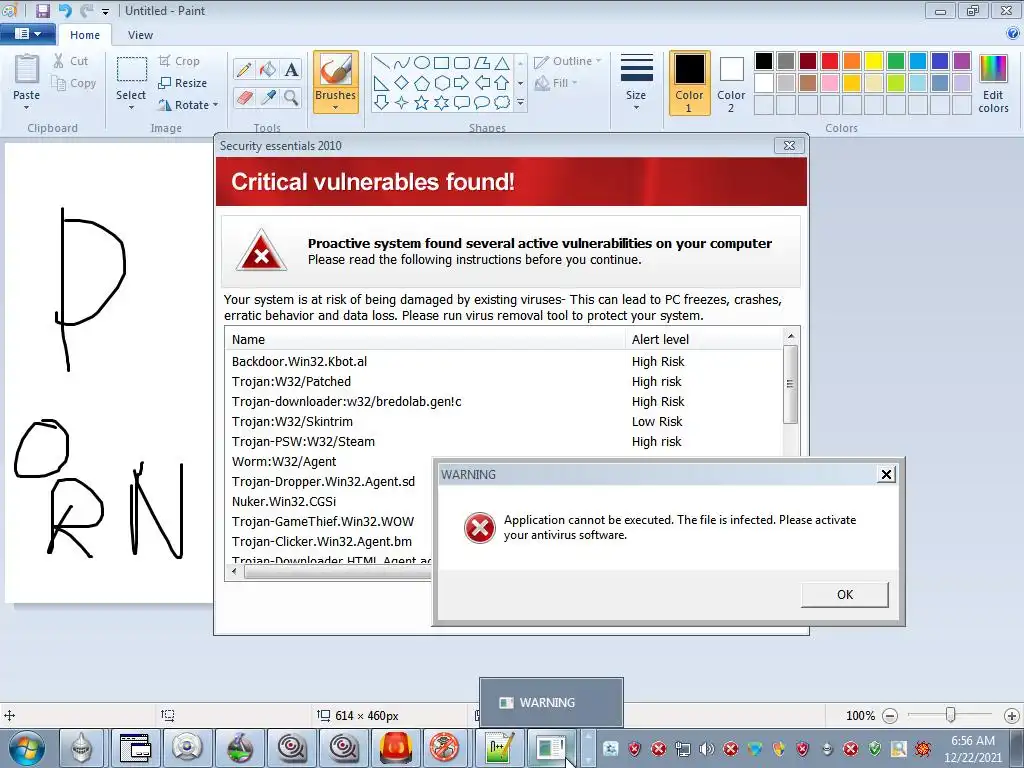Choose the Down arrow shape

(x=382, y=103)
